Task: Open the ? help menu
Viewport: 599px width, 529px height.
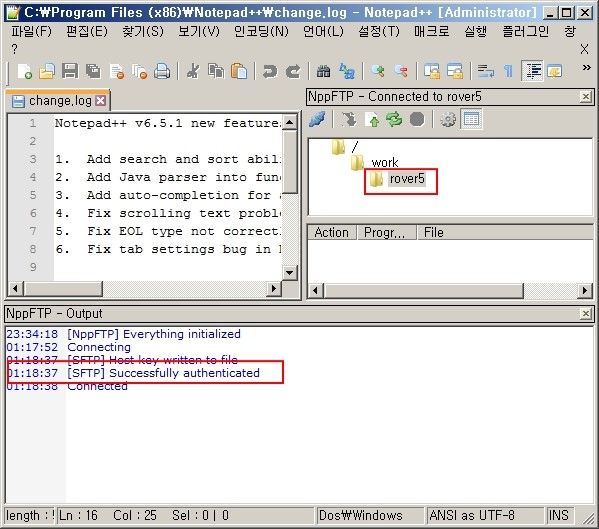Action: pyautogui.click(x=15, y=49)
